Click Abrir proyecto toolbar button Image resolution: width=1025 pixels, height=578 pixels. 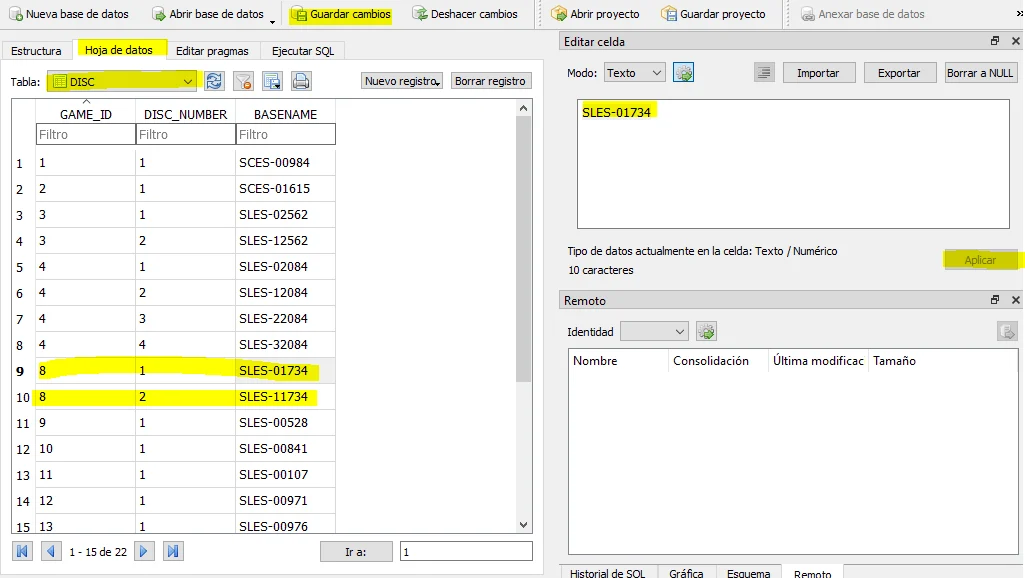point(596,14)
